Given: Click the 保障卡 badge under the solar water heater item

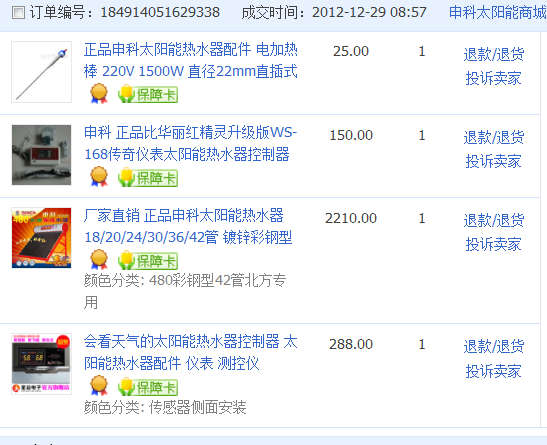Looking at the screenshot, I should 148,260.
